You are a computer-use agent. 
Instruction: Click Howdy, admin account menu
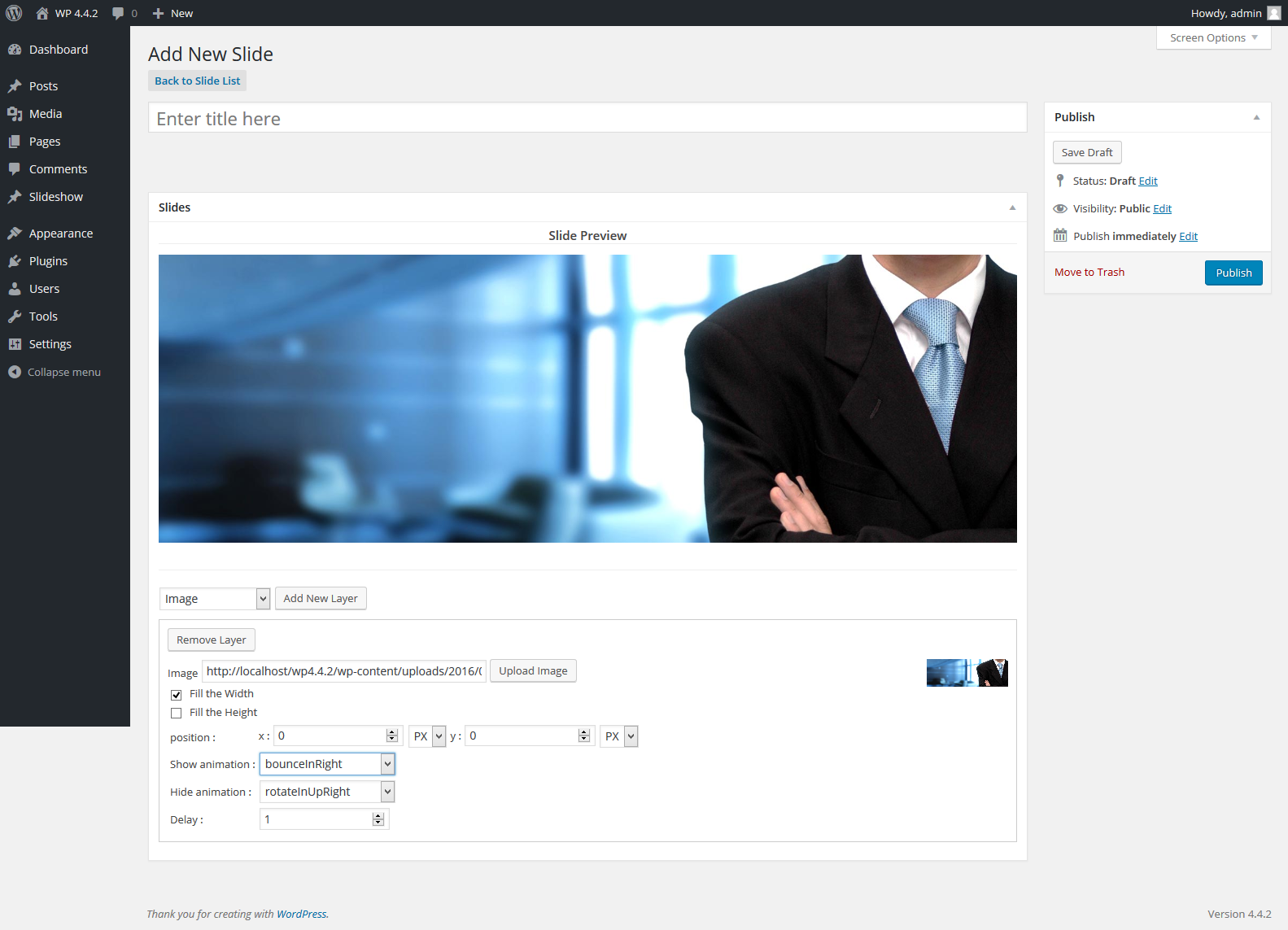1235,13
